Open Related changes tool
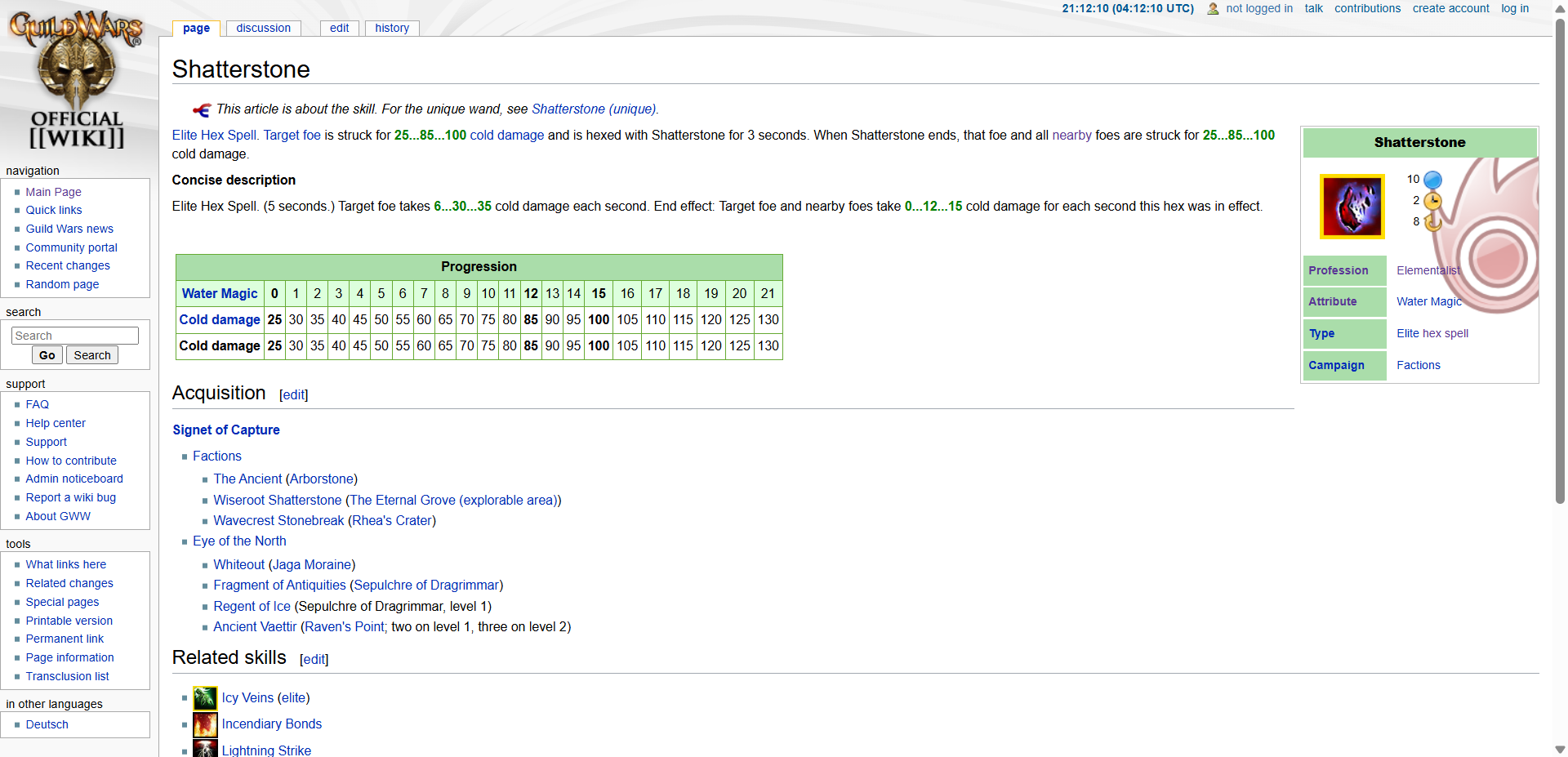 click(x=69, y=583)
